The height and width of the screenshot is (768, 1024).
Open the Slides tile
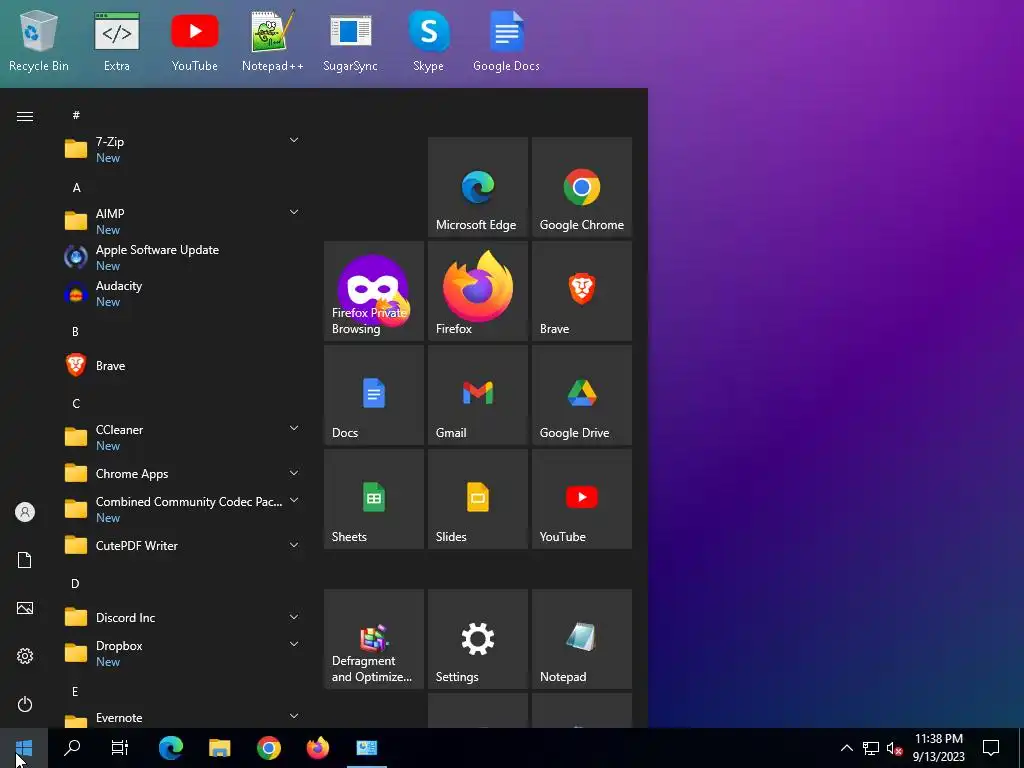(x=478, y=498)
